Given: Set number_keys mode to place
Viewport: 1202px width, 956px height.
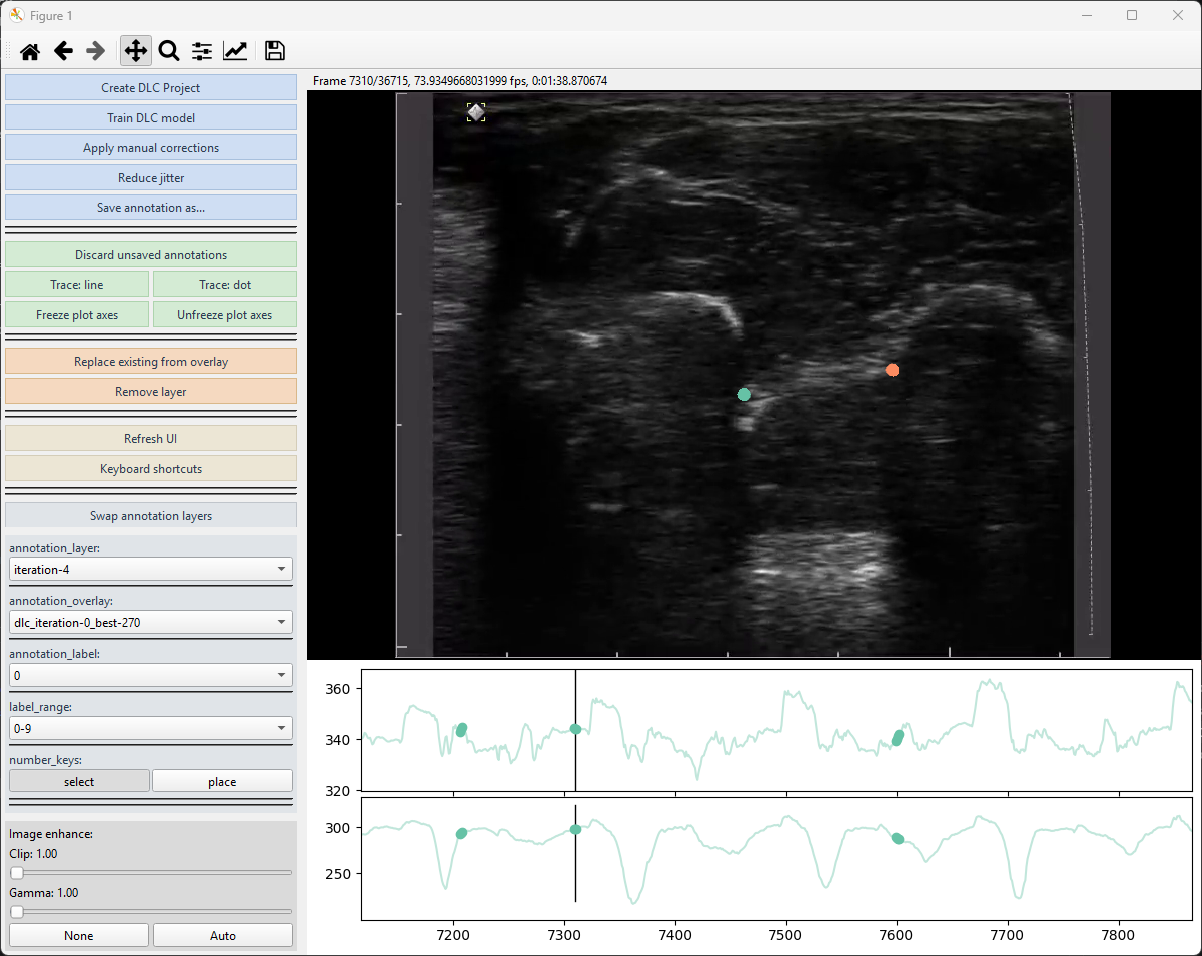Looking at the screenshot, I should [222, 781].
